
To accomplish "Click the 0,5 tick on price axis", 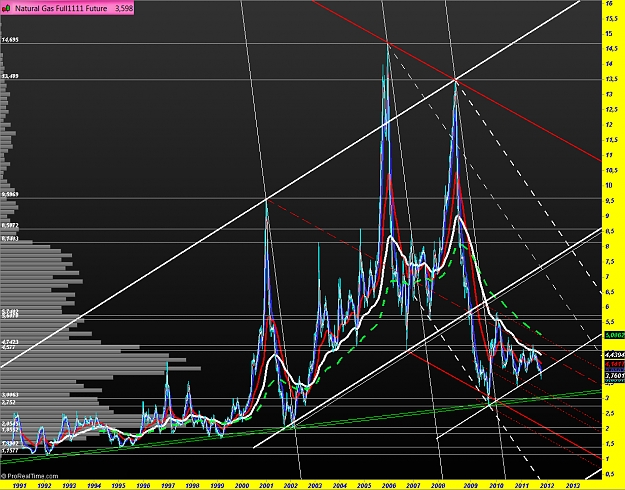I will (x=609, y=474).
